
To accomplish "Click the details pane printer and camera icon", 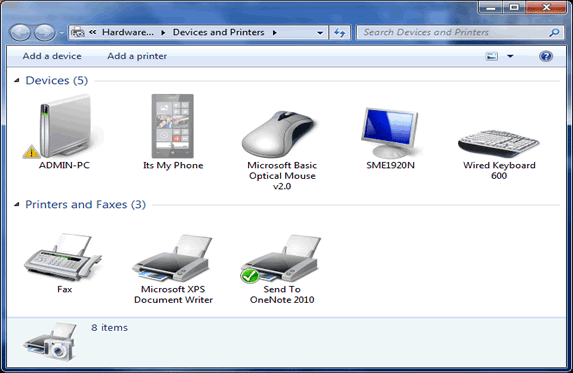I will (x=50, y=342).
